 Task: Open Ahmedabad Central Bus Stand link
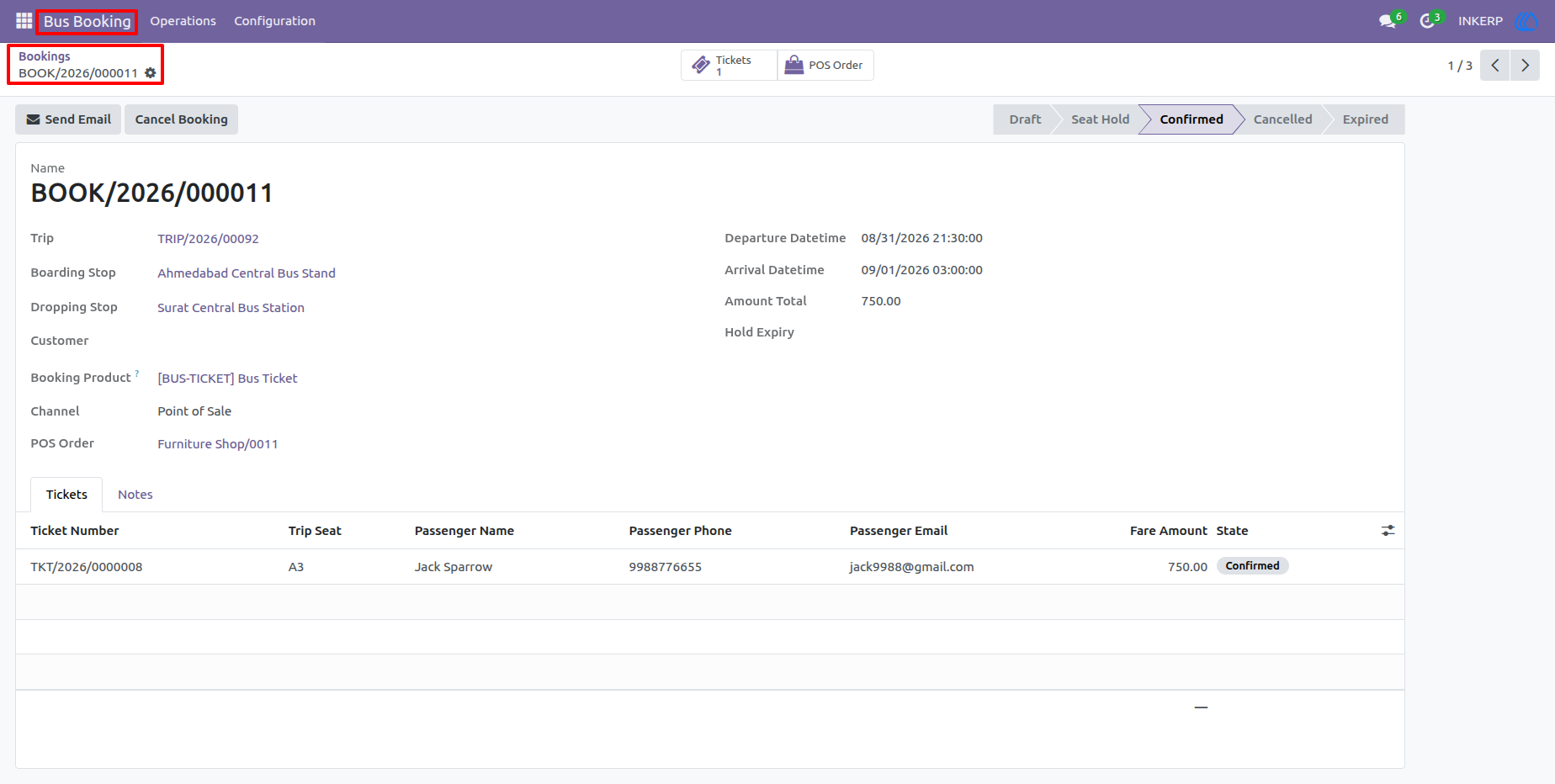click(x=247, y=273)
